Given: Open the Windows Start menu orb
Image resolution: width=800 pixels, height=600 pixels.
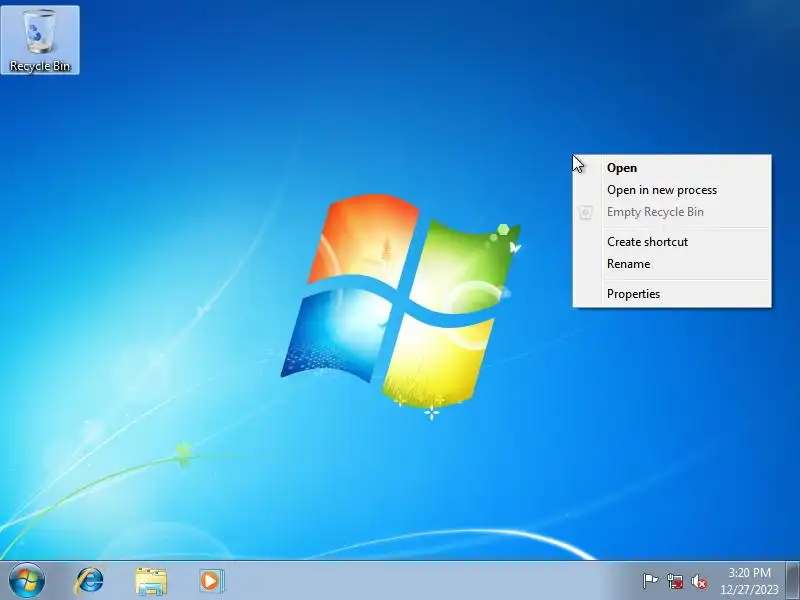Looking at the screenshot, I should pyautogui.click(x=27, y=581).
